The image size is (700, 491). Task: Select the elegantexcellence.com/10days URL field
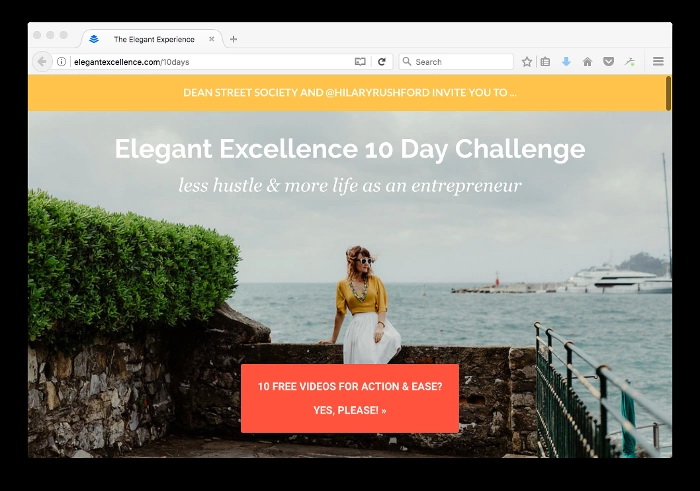[x=210, y=62]
